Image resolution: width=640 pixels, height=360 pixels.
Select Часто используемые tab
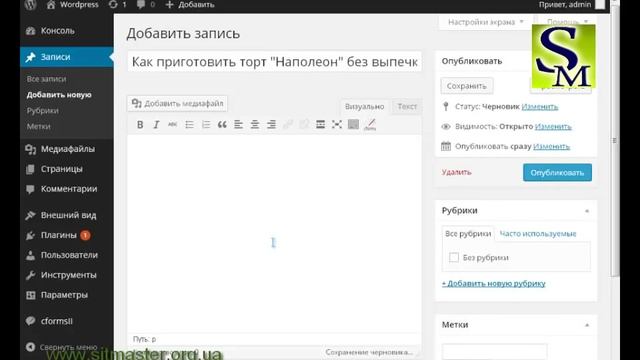(538, 234)
